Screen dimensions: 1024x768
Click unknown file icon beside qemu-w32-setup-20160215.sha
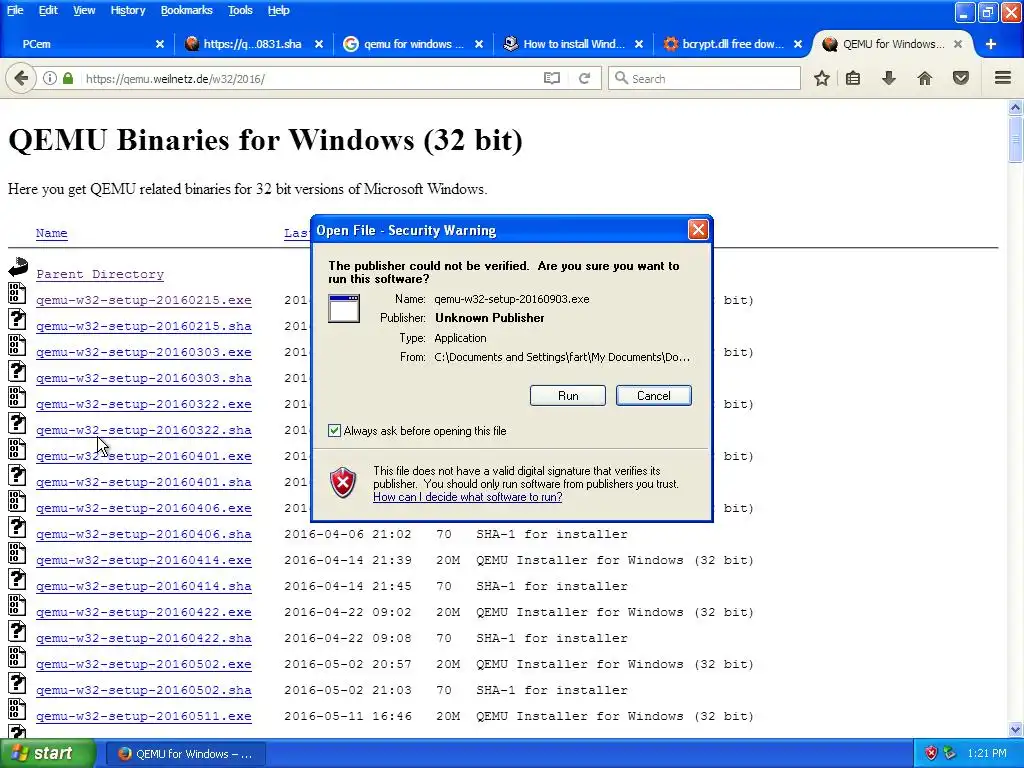click(x=17, y=319)
